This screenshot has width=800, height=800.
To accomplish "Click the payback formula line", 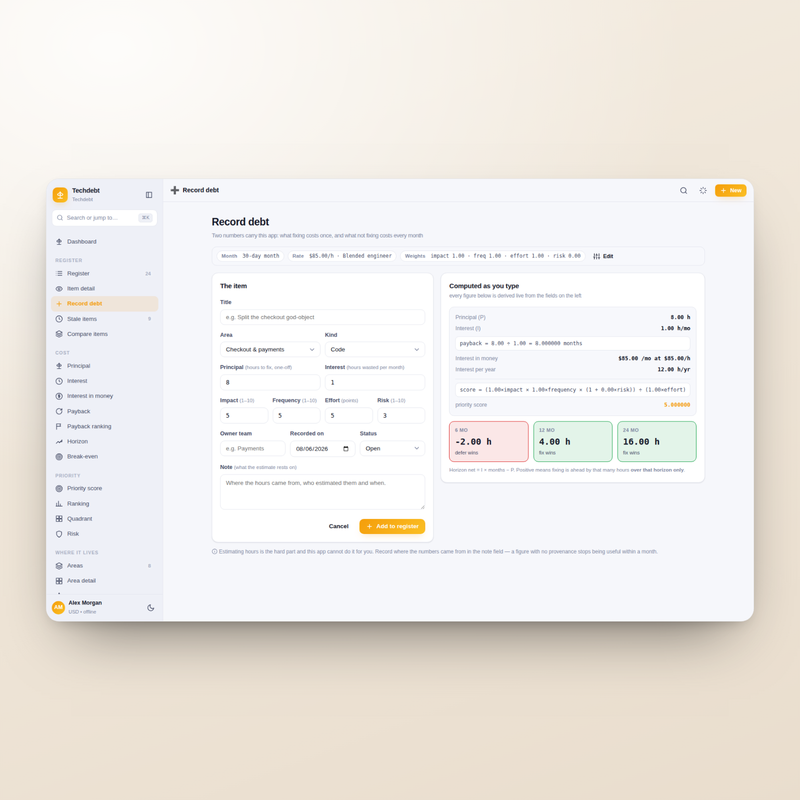I will tap(572, 343).
